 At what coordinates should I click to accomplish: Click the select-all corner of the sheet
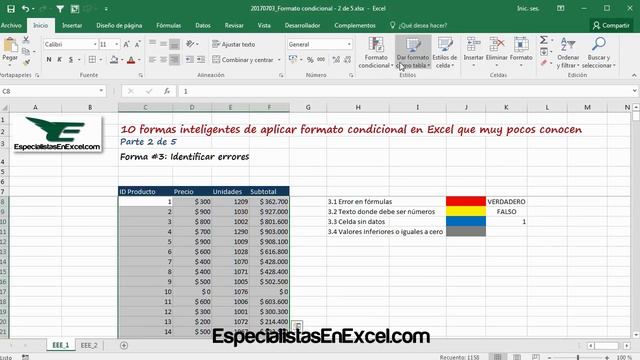[4, 107]
